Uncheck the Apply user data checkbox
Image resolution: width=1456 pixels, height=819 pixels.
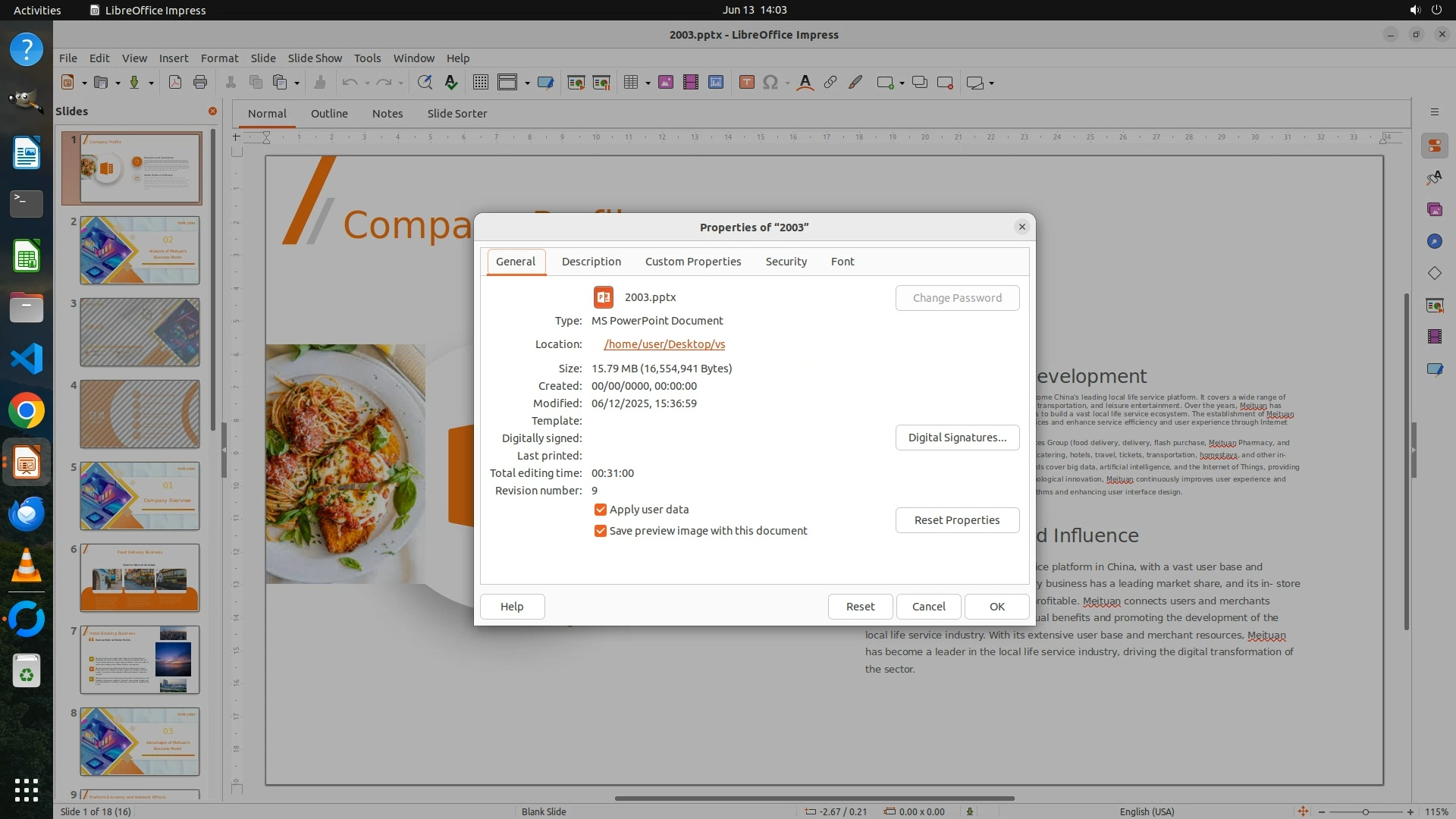[601, 510]
